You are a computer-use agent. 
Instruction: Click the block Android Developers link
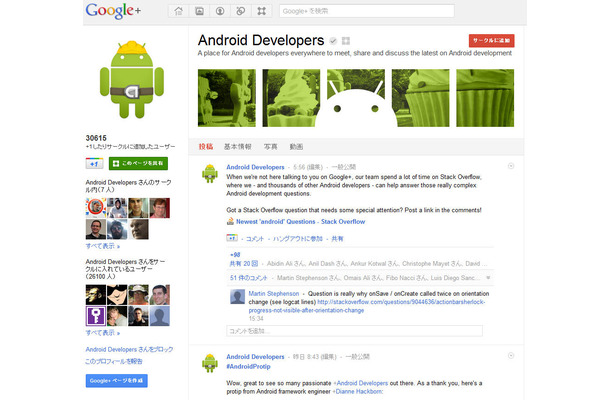tap(129, 349)
